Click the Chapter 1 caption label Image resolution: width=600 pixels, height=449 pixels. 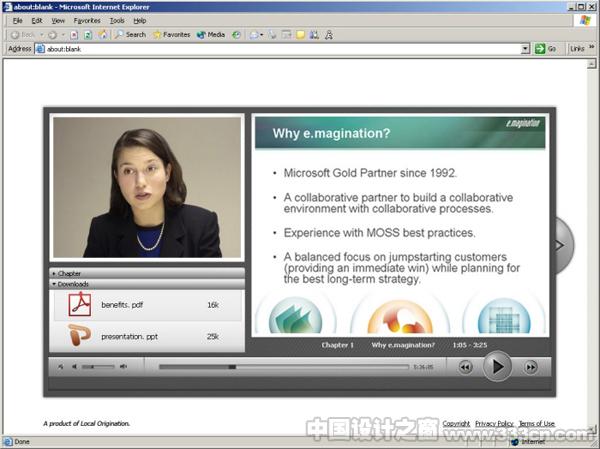pyautogui.click(x=338, y=345)
